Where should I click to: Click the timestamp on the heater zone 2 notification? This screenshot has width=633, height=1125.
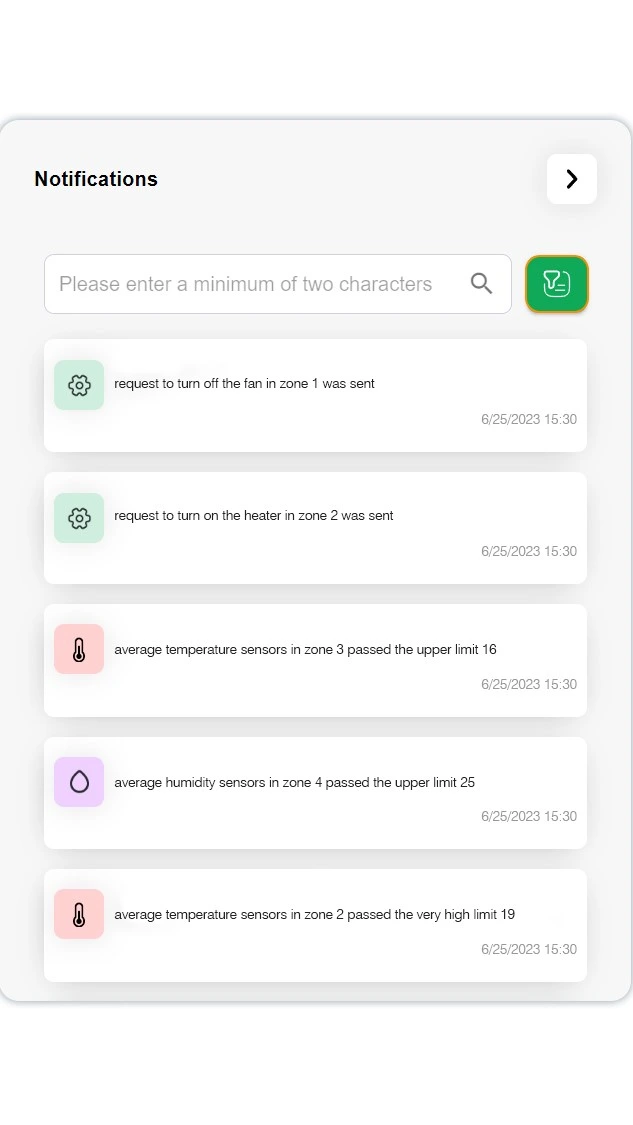(528, 552)
